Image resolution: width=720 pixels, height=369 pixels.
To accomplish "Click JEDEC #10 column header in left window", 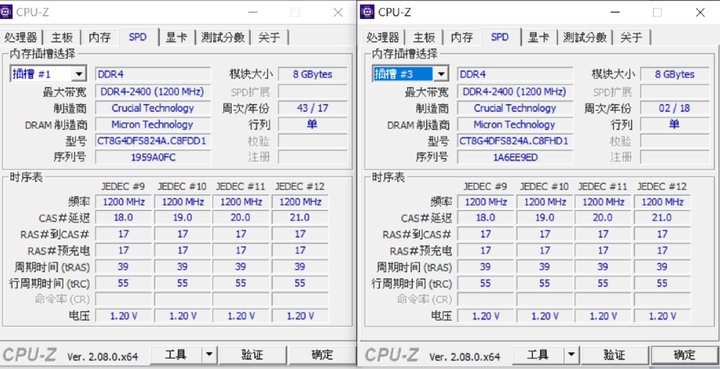I will pos(182,186).
